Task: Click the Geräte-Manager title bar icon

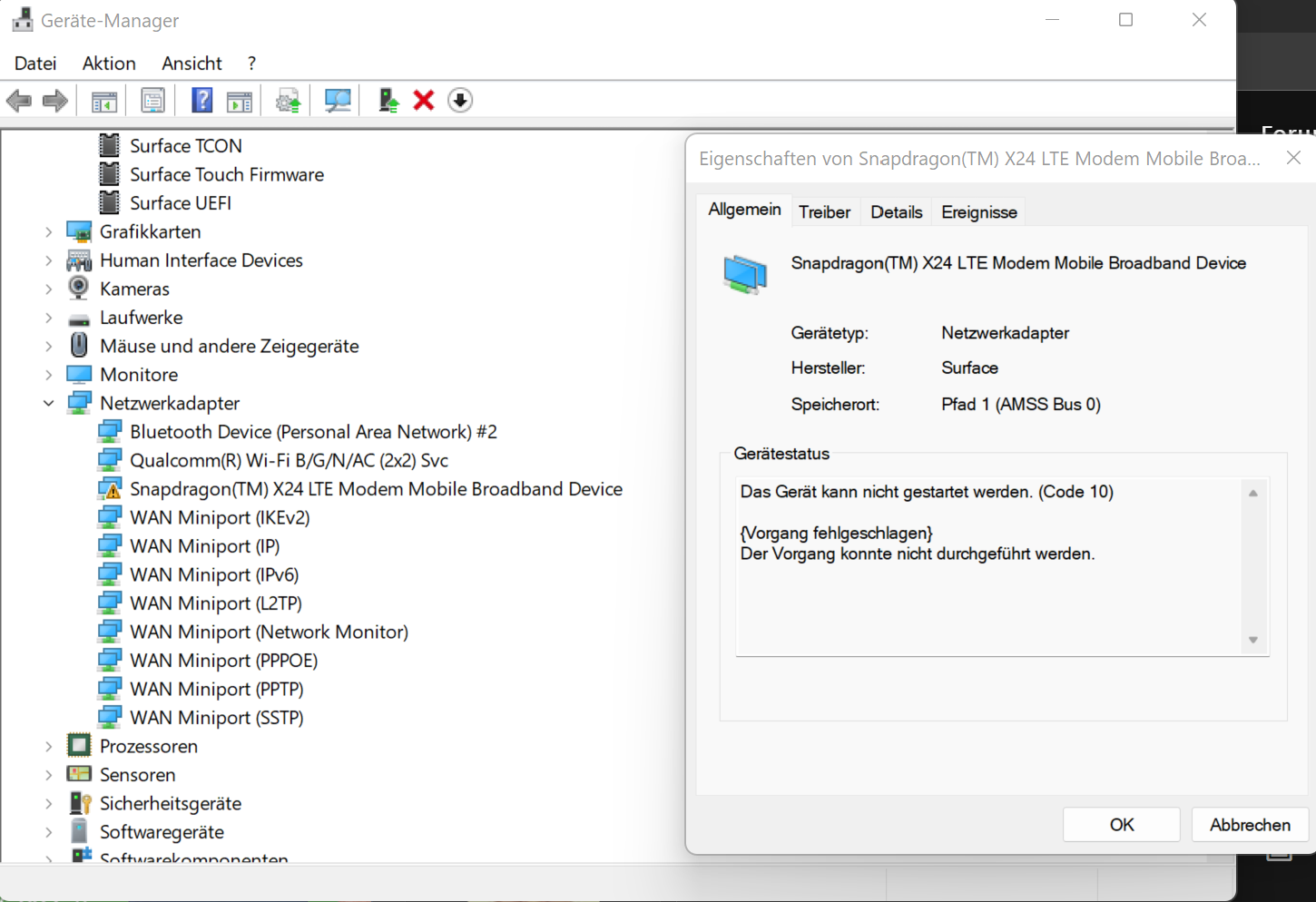Action: pyautogui.click(x=23, y=20)
